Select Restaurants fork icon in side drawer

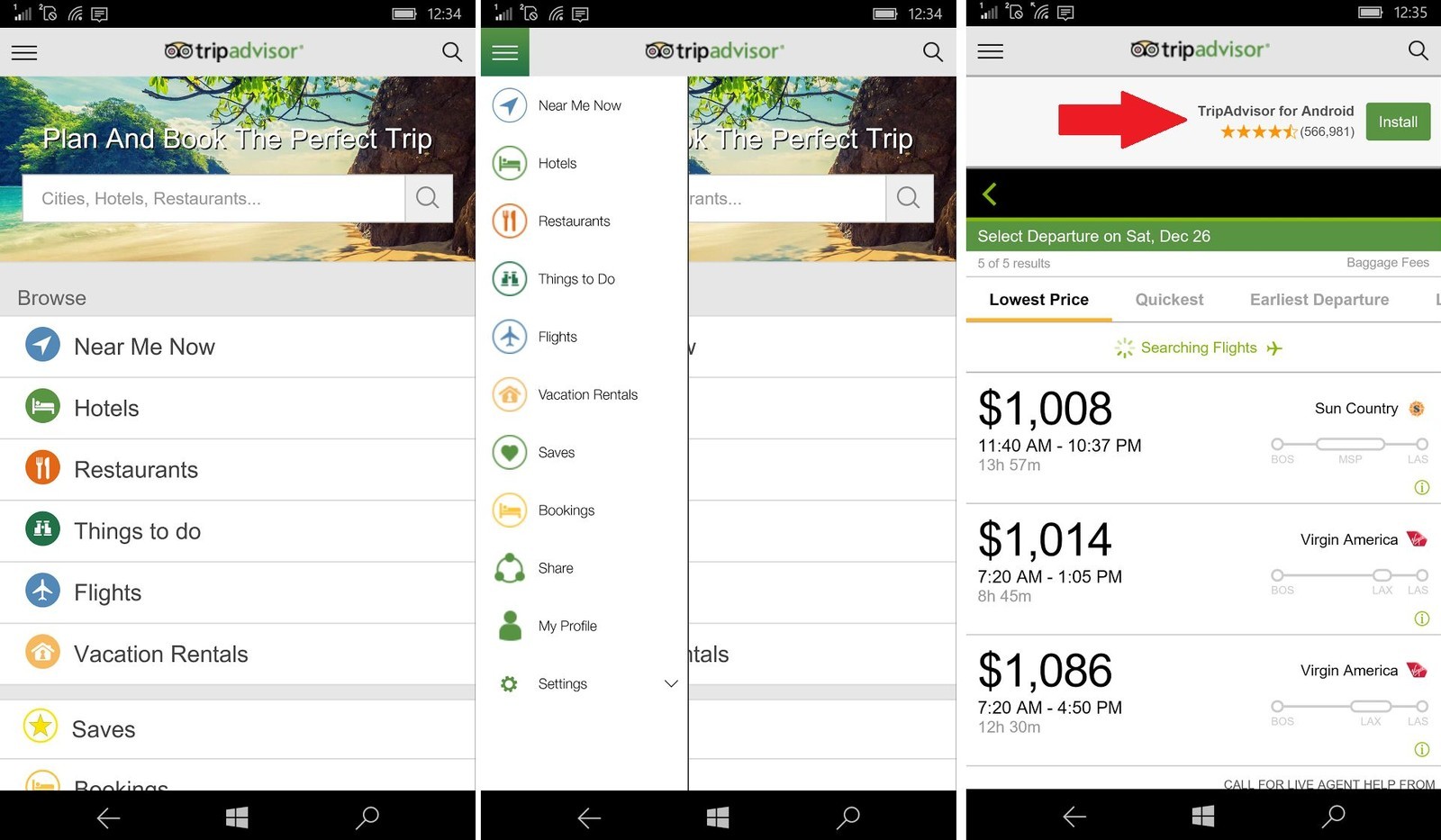[510, 221]
